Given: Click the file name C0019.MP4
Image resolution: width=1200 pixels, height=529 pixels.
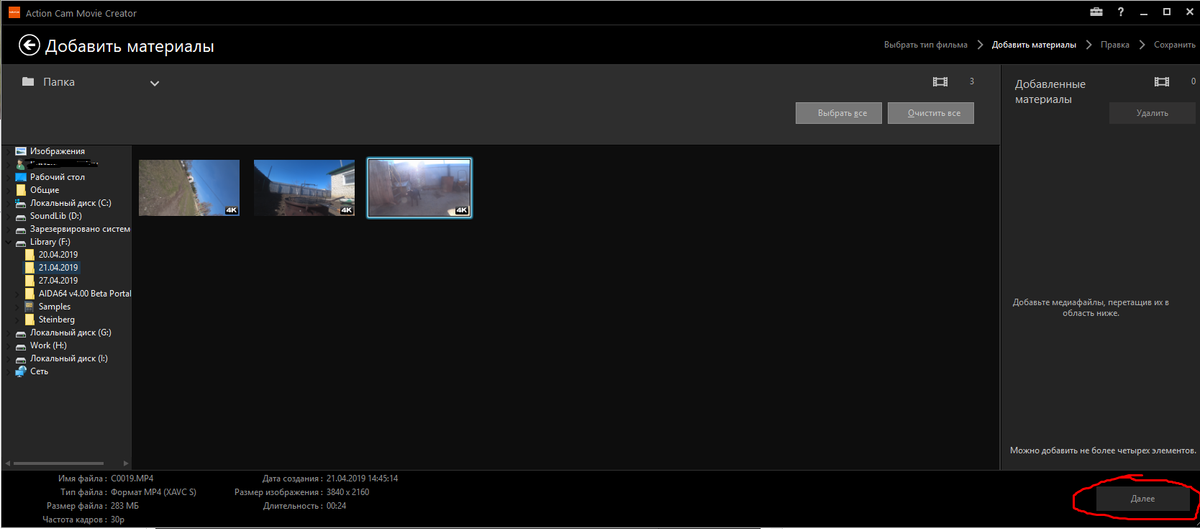Looking at the screenshot, I should pyautogui.click(x=133, y=479).
